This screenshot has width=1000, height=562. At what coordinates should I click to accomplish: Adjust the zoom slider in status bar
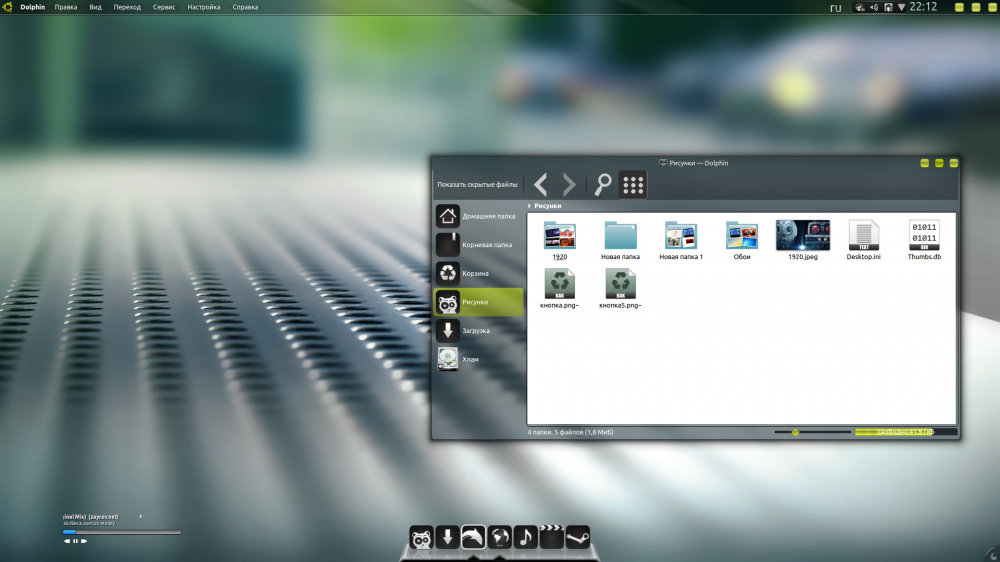(x=812, y=432)
